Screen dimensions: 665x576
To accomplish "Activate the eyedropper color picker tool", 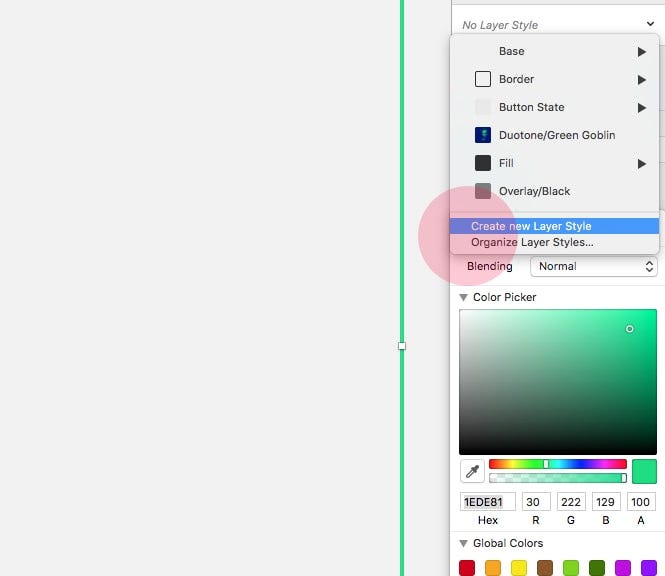I will point(472,471).
